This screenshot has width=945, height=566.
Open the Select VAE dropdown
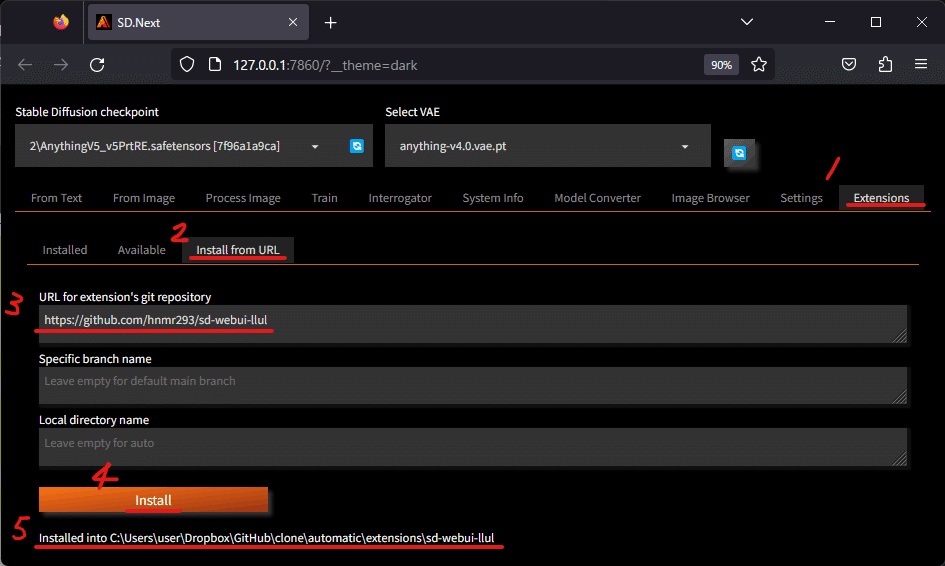tap(548, 146)
